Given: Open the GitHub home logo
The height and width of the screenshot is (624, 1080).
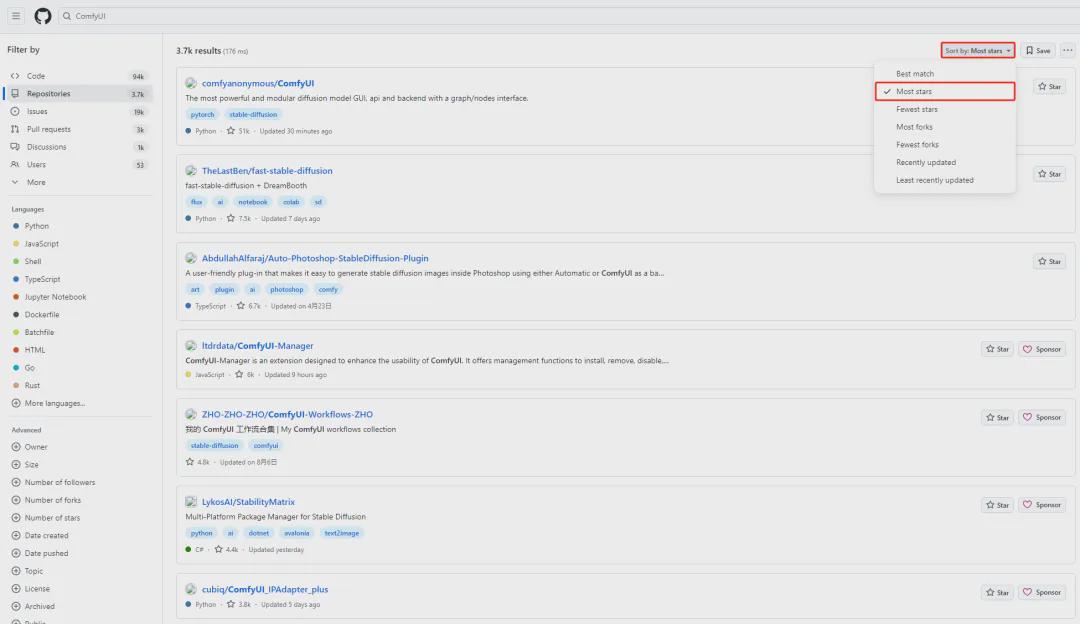Looking at the screenshot, I should tap(42, 16).
